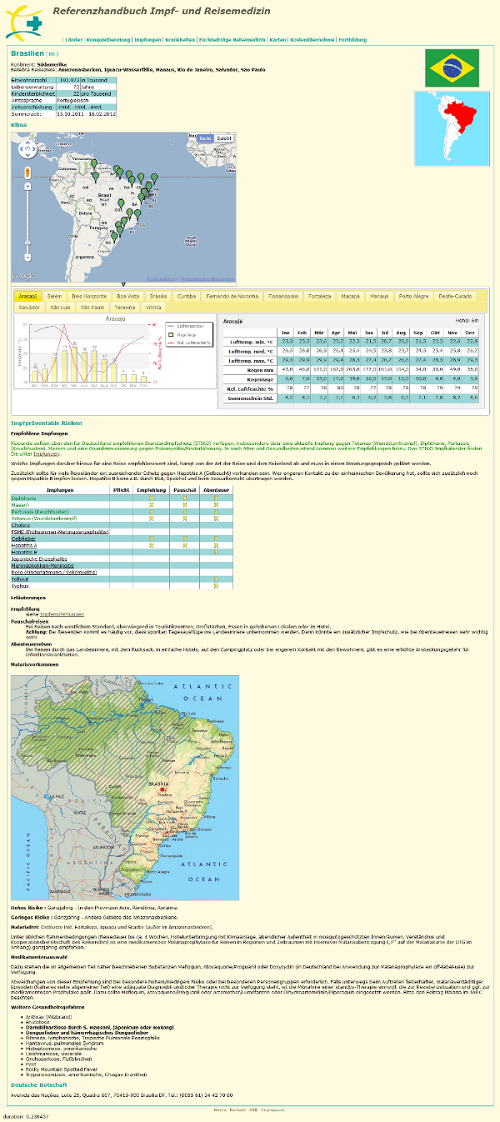This screenshot has height=1122, width=500.
Task: Select the Macapá climate tab
Action: [x=351, y=296]
